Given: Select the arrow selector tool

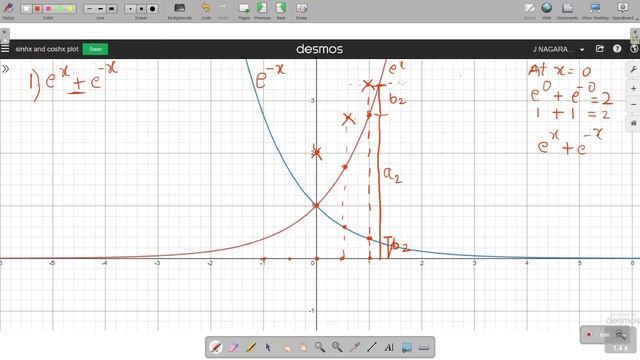Looking at the screenshot, I should 268,347.
